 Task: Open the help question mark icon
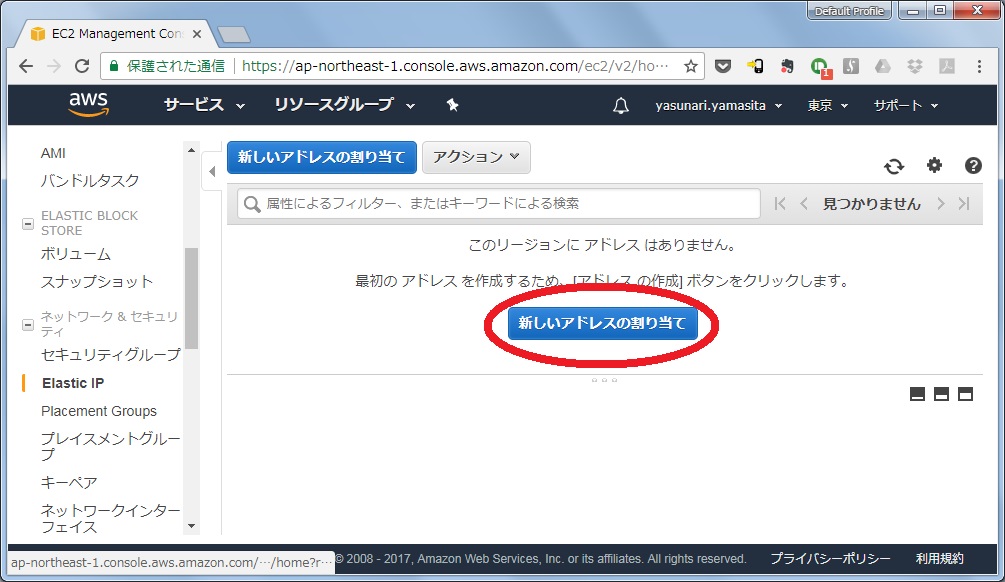(973, 166)
